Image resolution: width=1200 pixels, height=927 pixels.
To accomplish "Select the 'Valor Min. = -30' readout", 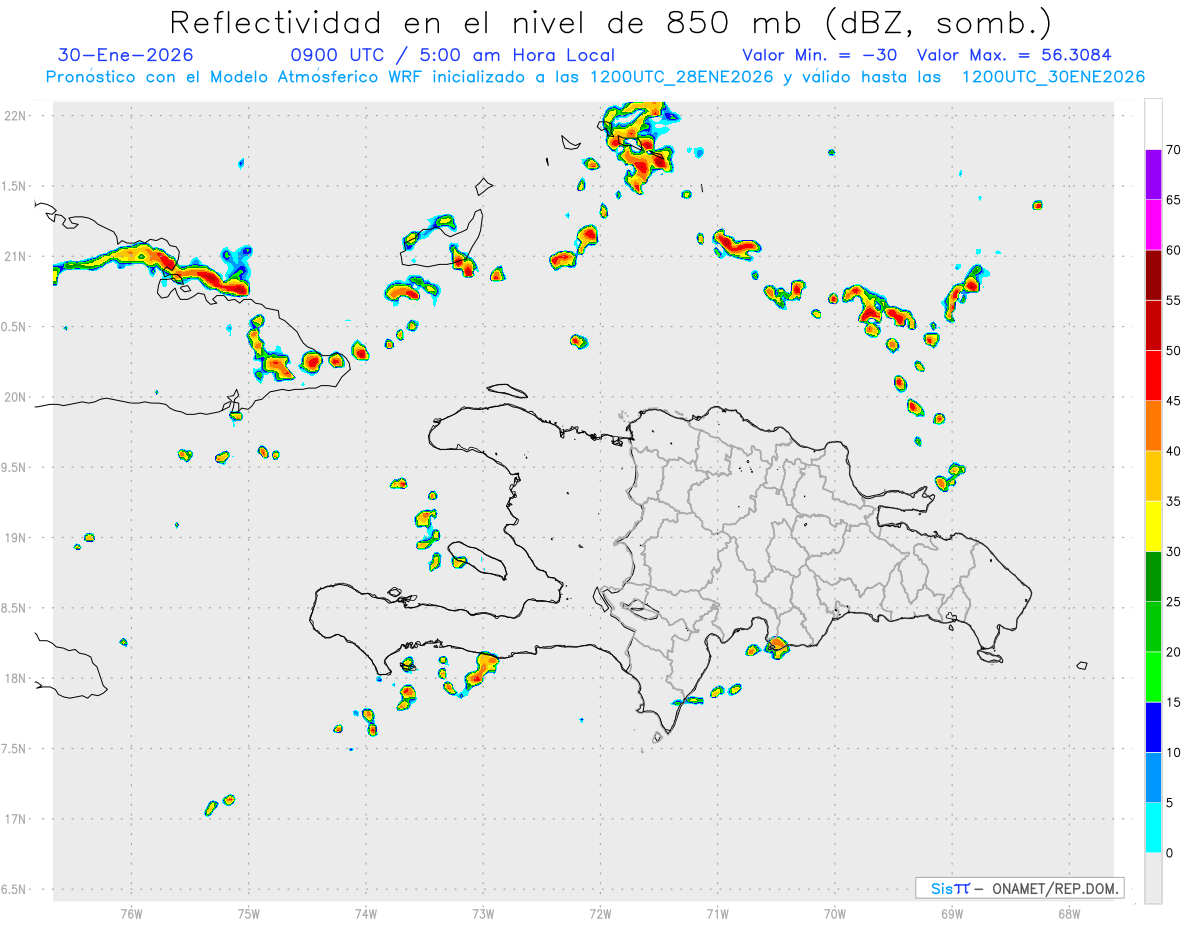I will click(819, 55).
